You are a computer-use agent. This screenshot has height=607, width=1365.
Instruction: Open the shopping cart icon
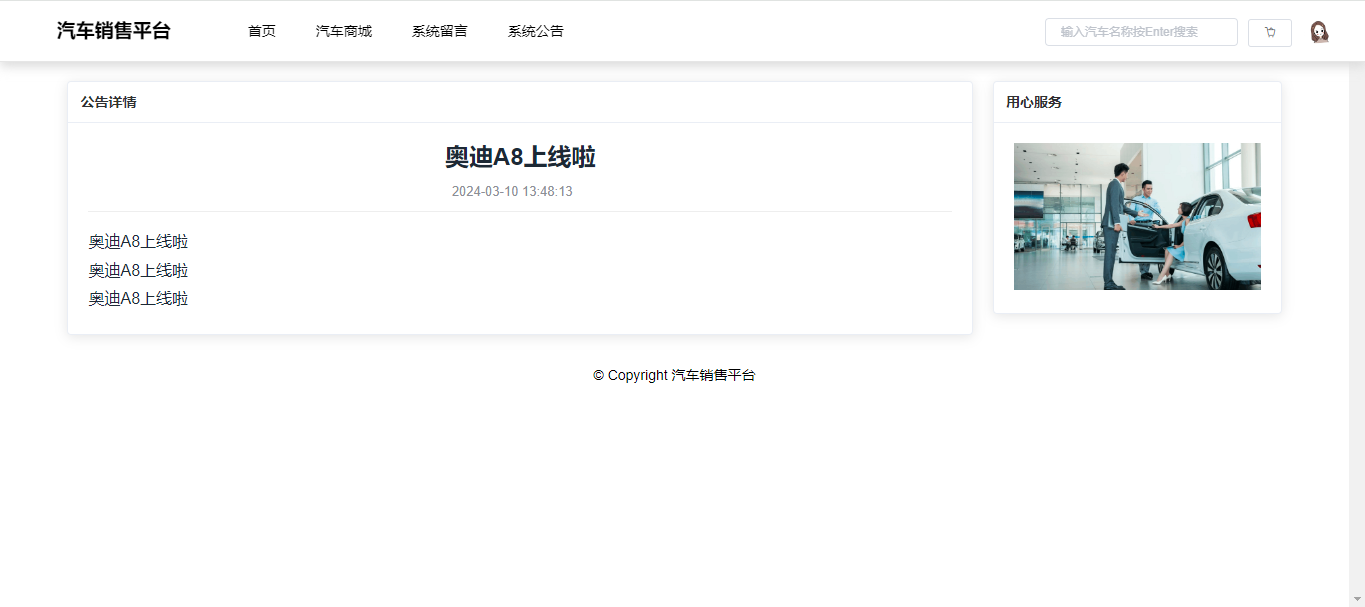[x=1269, y=33]
